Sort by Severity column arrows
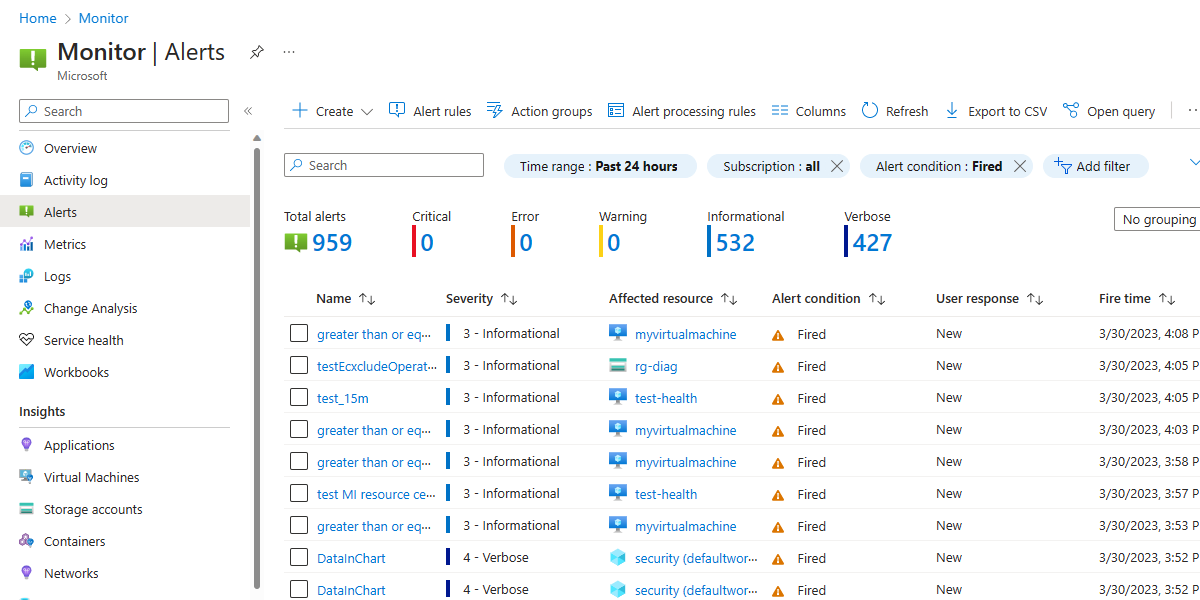Viewport: 1200px width, 600px height. click(509, 299)
